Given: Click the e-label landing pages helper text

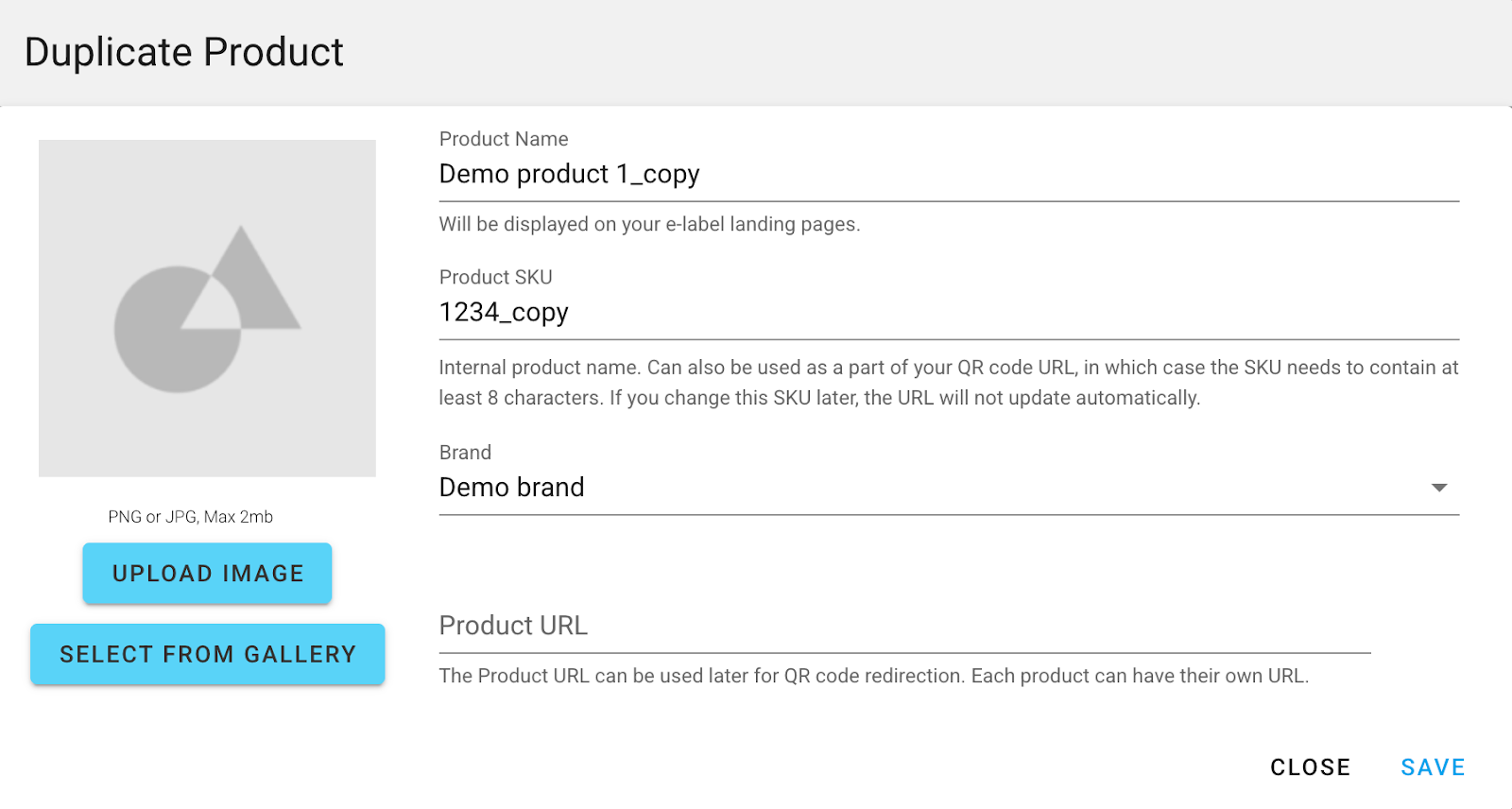Looking at the screenshot, I should click(649, 225).
